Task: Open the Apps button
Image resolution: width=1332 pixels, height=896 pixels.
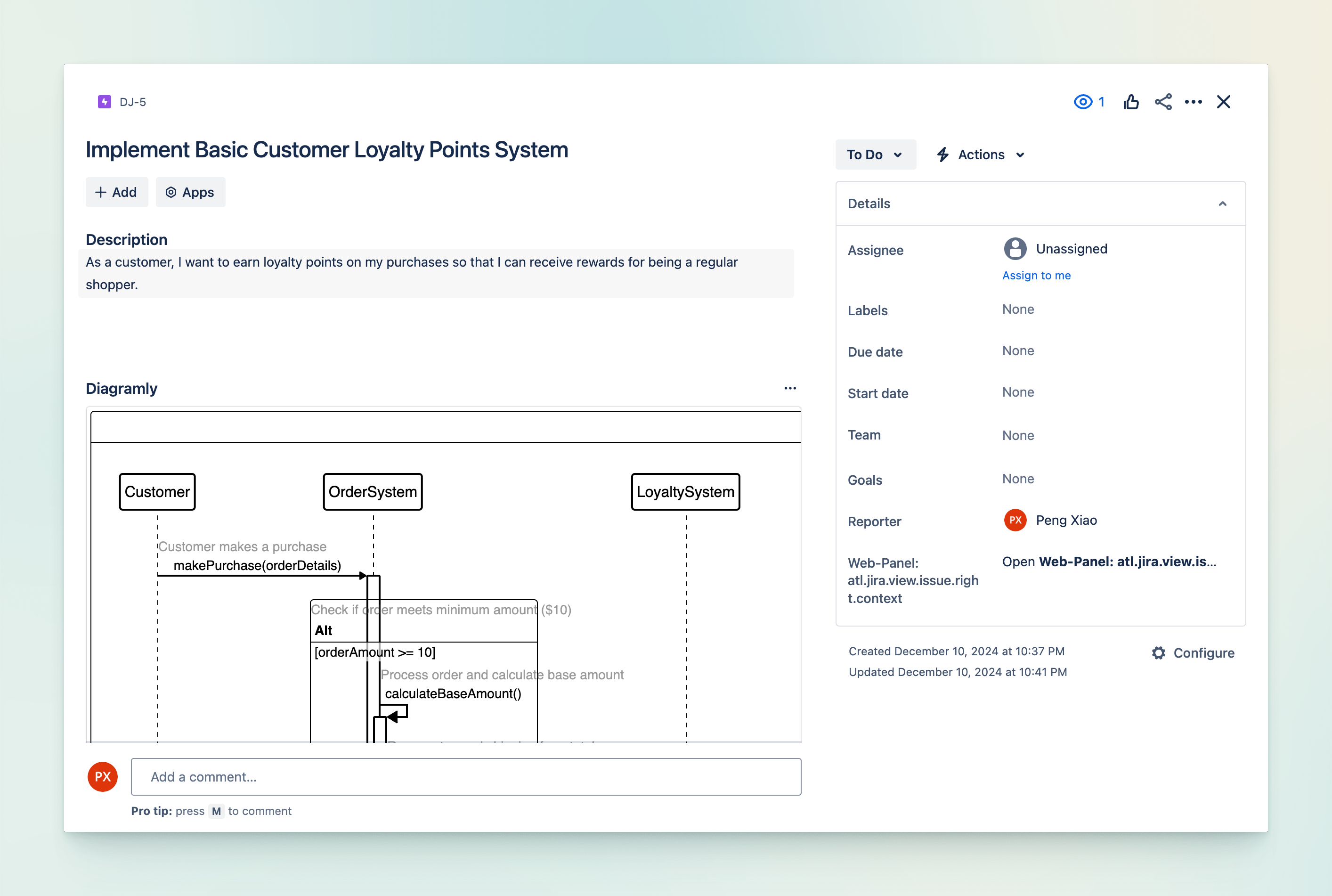Action: pyautogui.click(x=190, y=193)
